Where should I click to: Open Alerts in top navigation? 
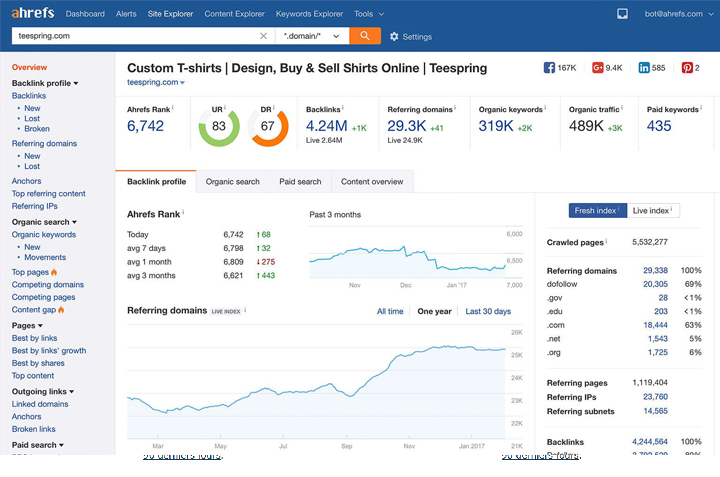coord(126,14)
